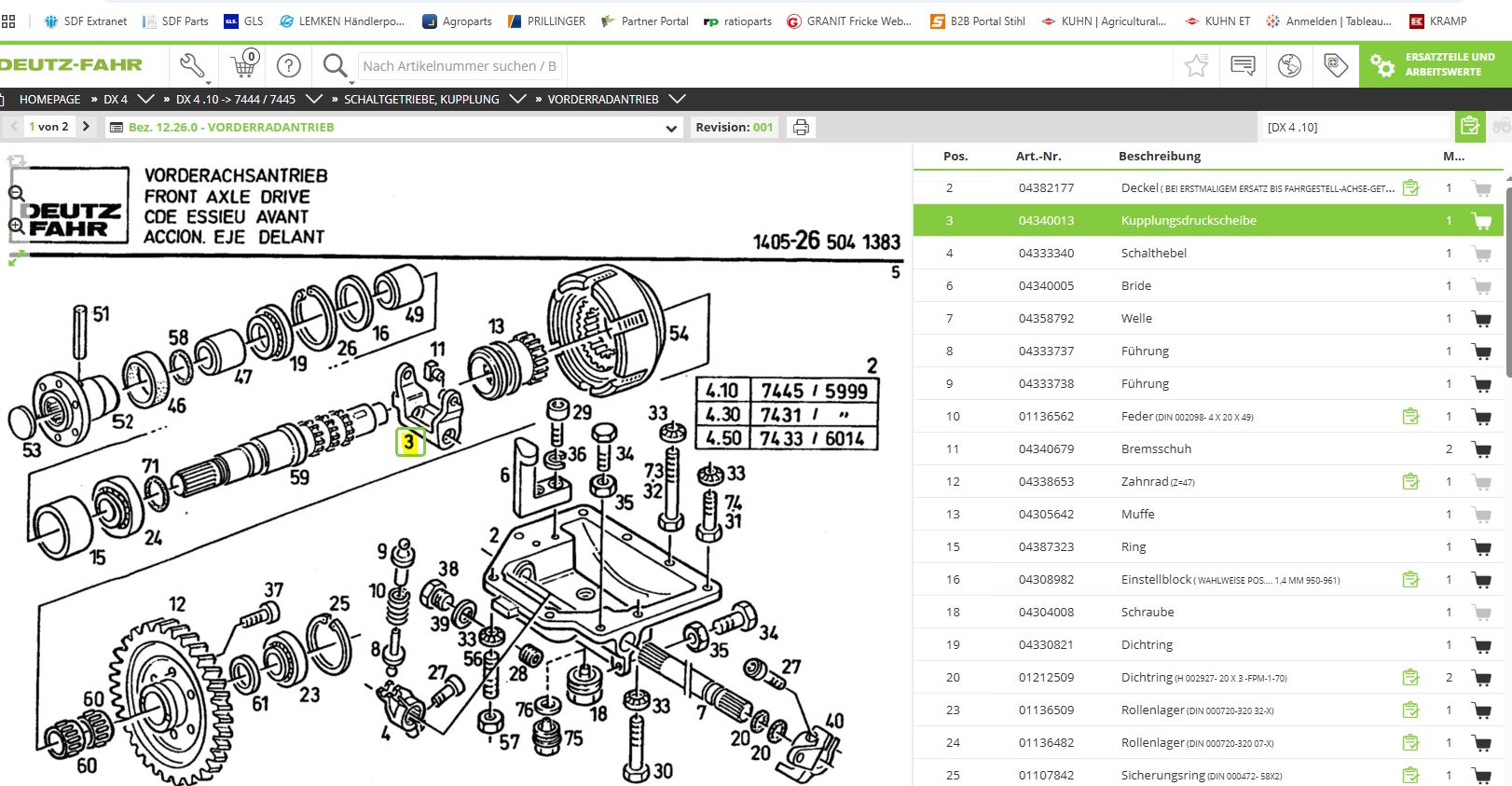The width and height of the screenshot is (1512, 786).
Task: Zoom in on the parts diagram
Action: [x=17, y=227]
